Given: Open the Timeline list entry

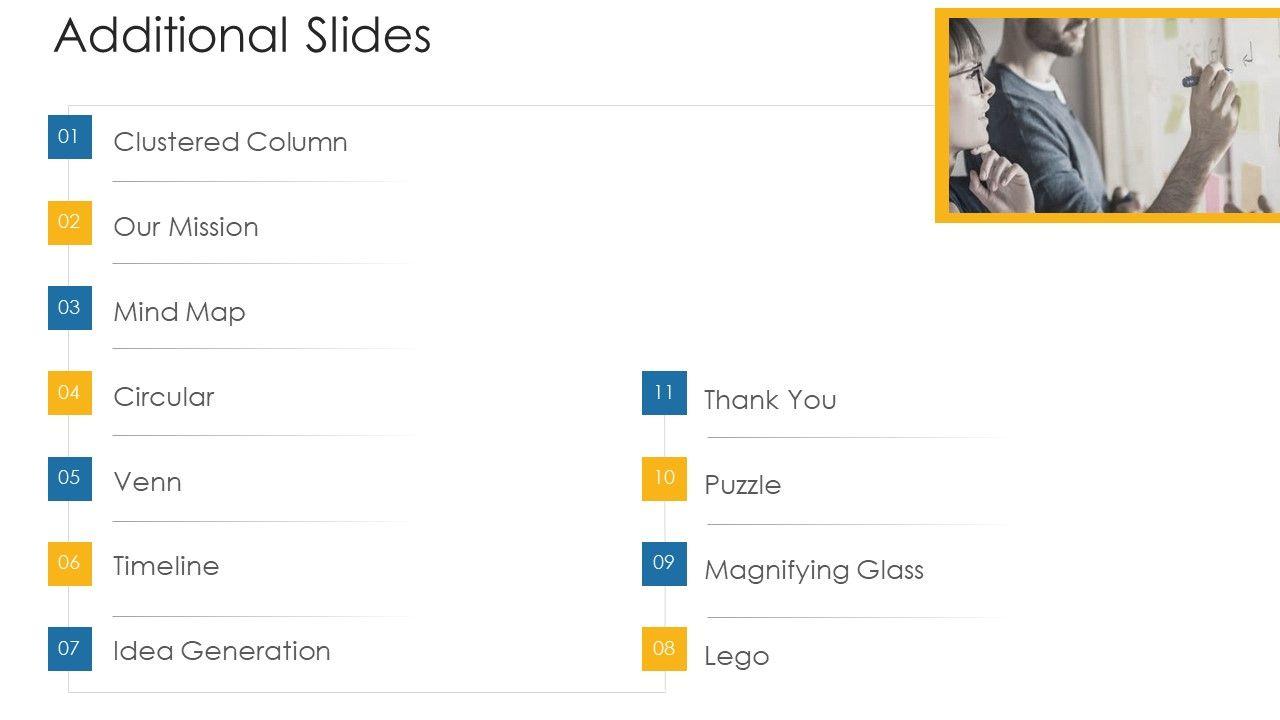Looking at the screenshot, I should [x=166, y=566].
